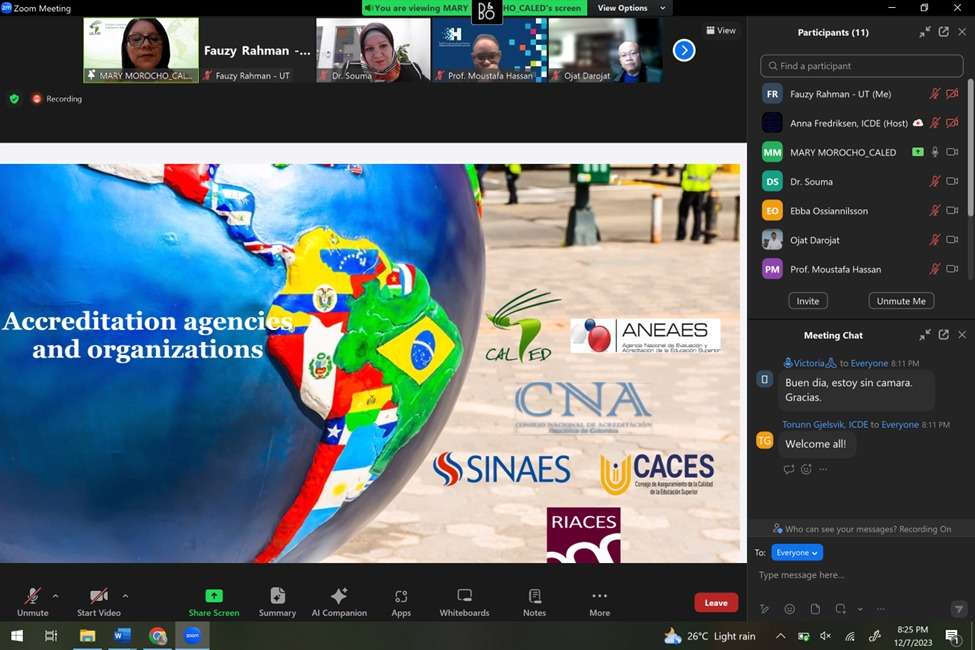
Task: Expand the chat screenshot options arrow
Action: click(860, 609)
